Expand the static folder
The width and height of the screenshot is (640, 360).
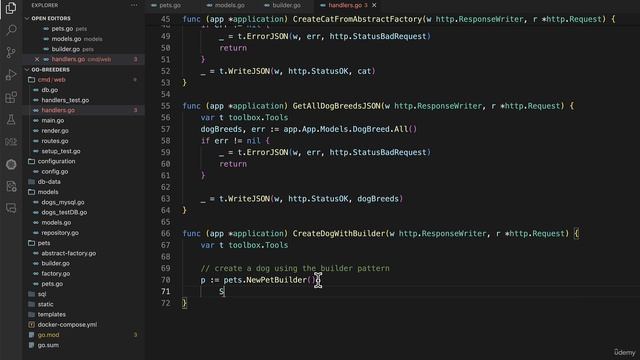pos(45,304)
